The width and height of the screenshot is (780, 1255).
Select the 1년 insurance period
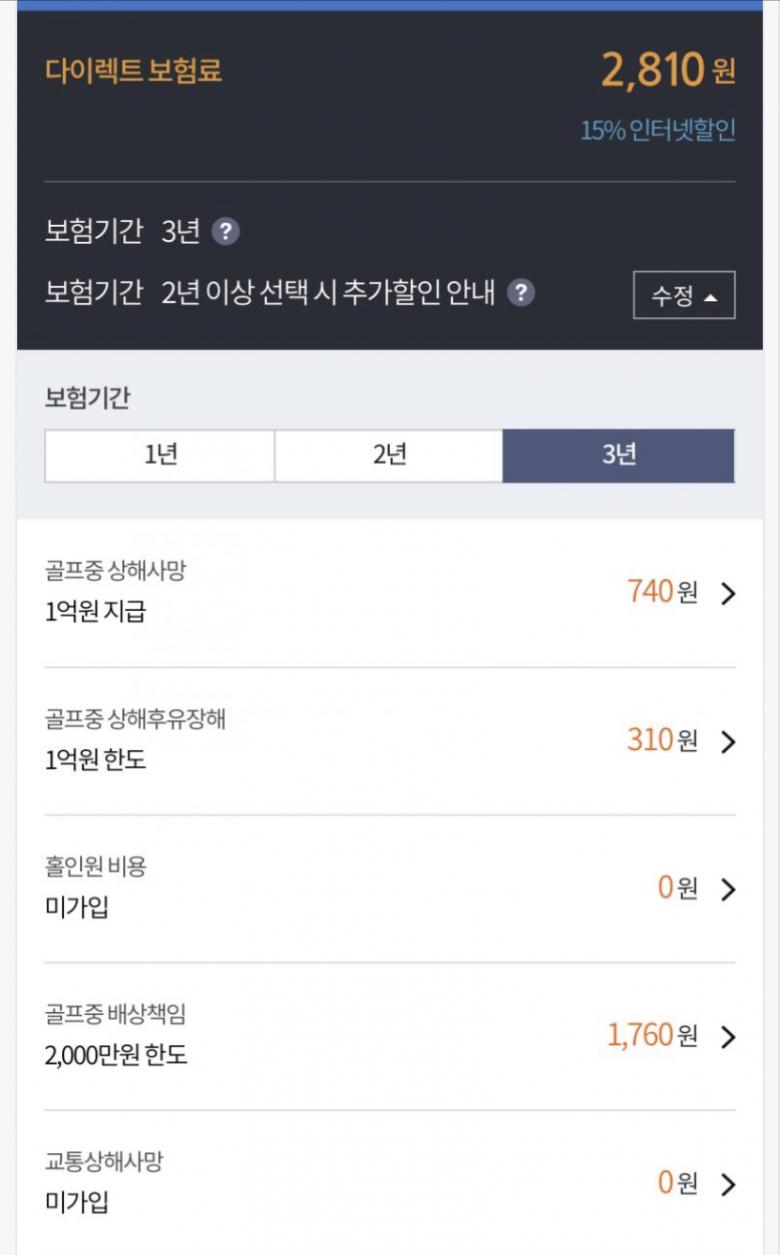160,456
